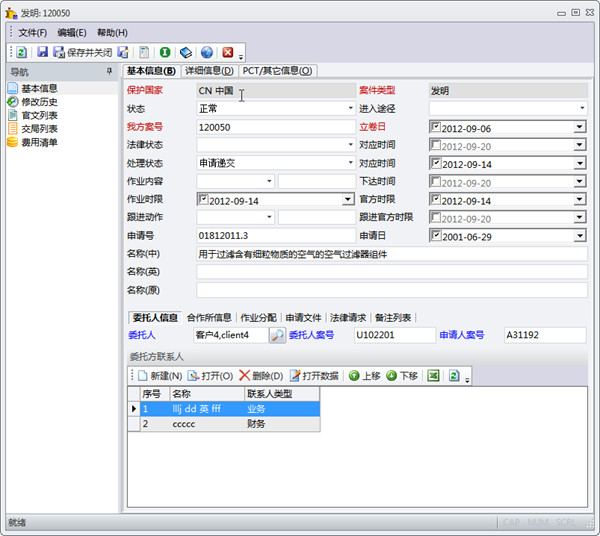
Task: Toggle the 立卷日 date checkbox
Action: point(435,127)
